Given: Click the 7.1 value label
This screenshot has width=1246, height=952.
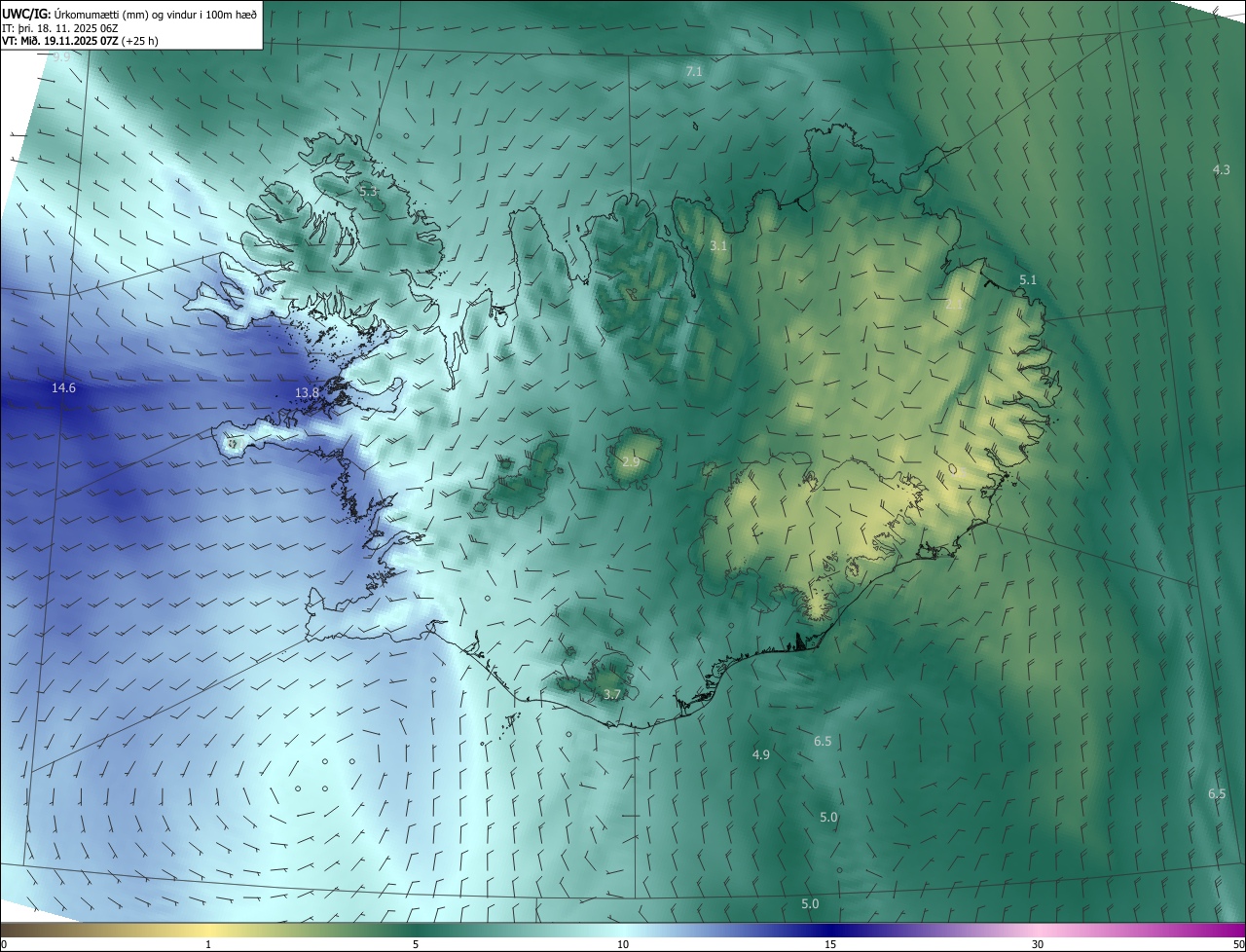Looking at the screenshot, I should click(x=694, y=72).
